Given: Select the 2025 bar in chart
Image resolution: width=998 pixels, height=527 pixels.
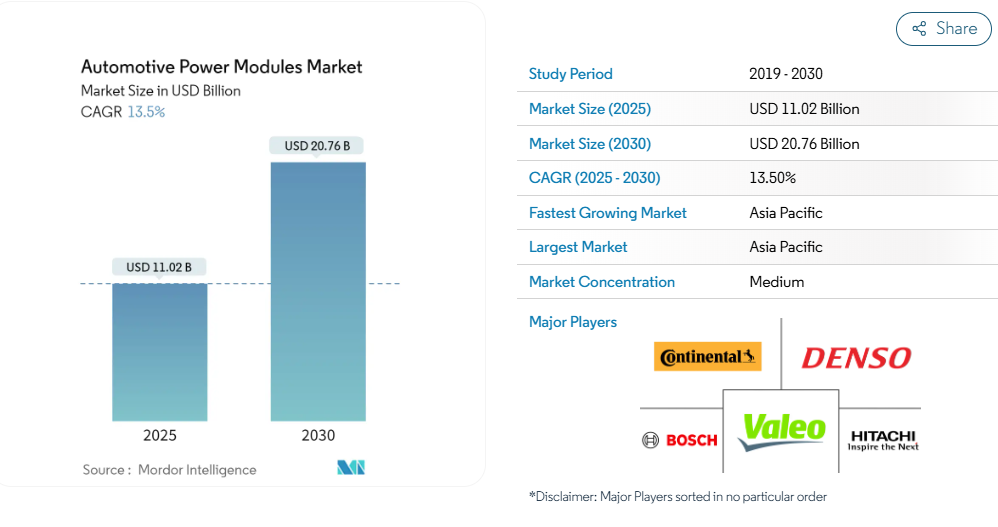Looking at the screenshot, I should 160,351.
